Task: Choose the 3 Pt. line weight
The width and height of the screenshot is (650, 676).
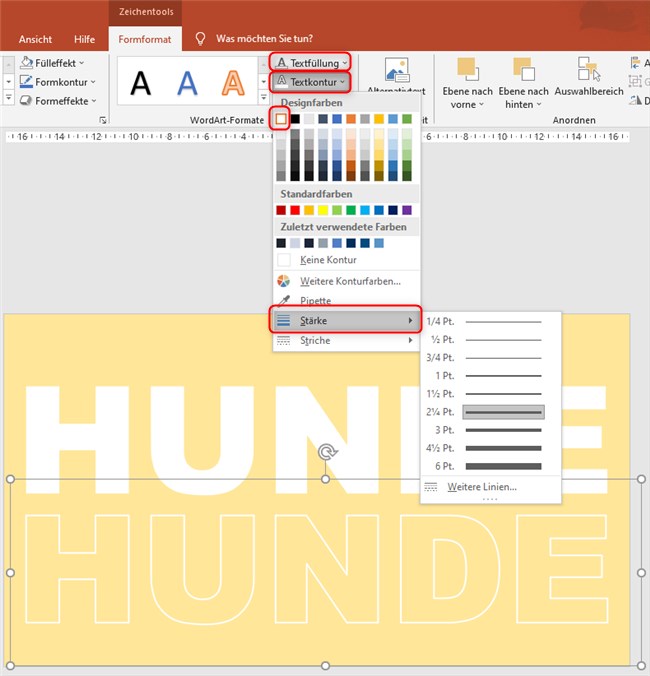Action: coord(485,430)
